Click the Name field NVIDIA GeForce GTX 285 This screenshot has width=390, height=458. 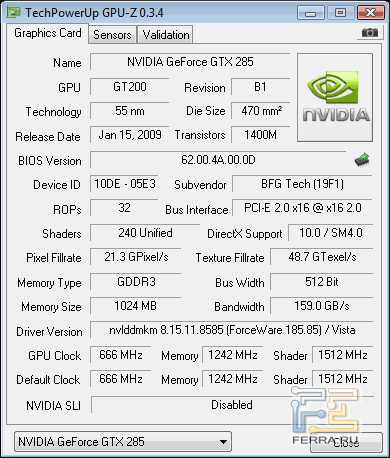[x=190, y=62]
